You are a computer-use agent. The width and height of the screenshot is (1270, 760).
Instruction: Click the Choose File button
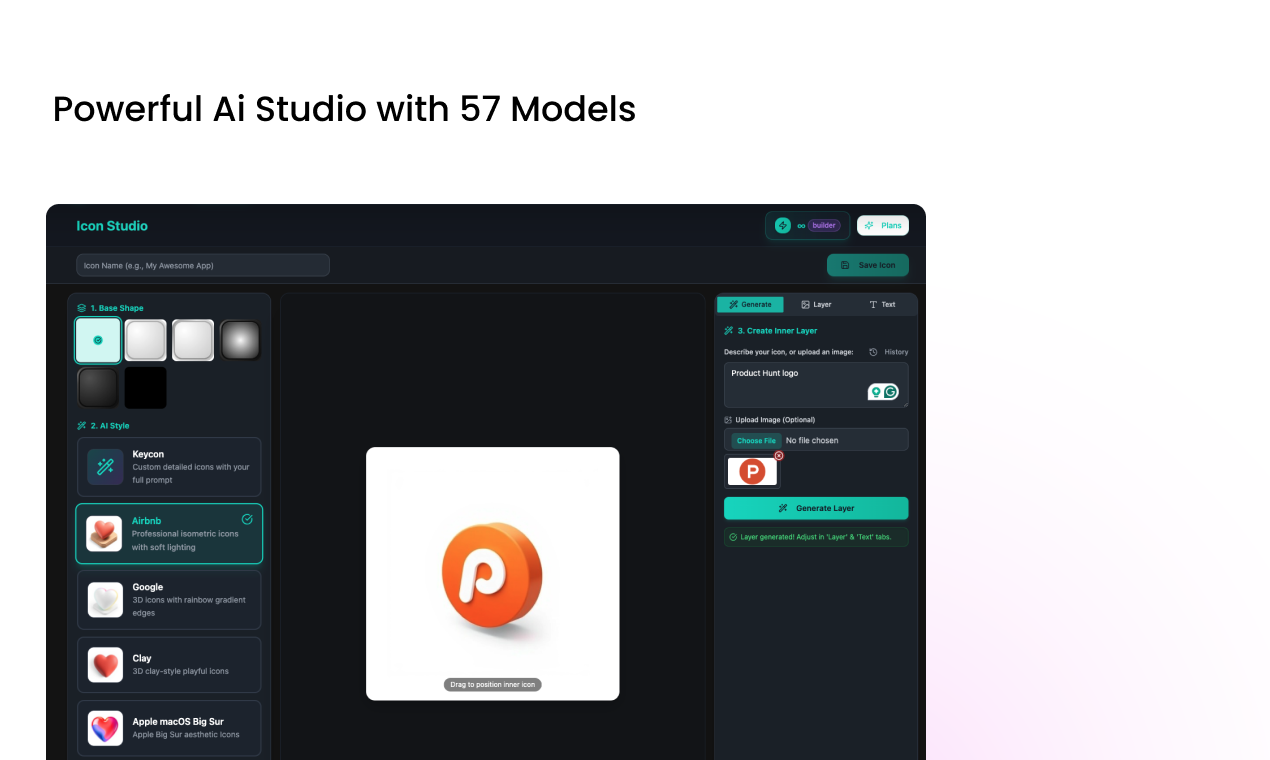click(756, 440)
